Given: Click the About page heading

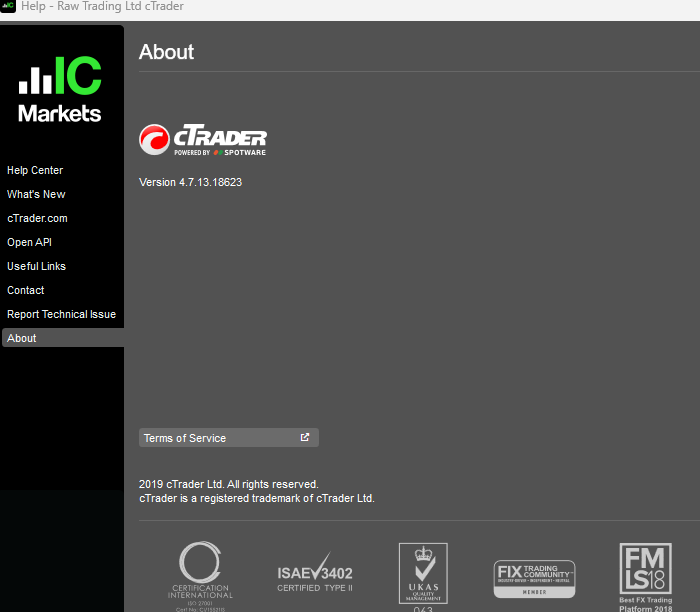Looking at the screenshot, I should pos(166,52).
